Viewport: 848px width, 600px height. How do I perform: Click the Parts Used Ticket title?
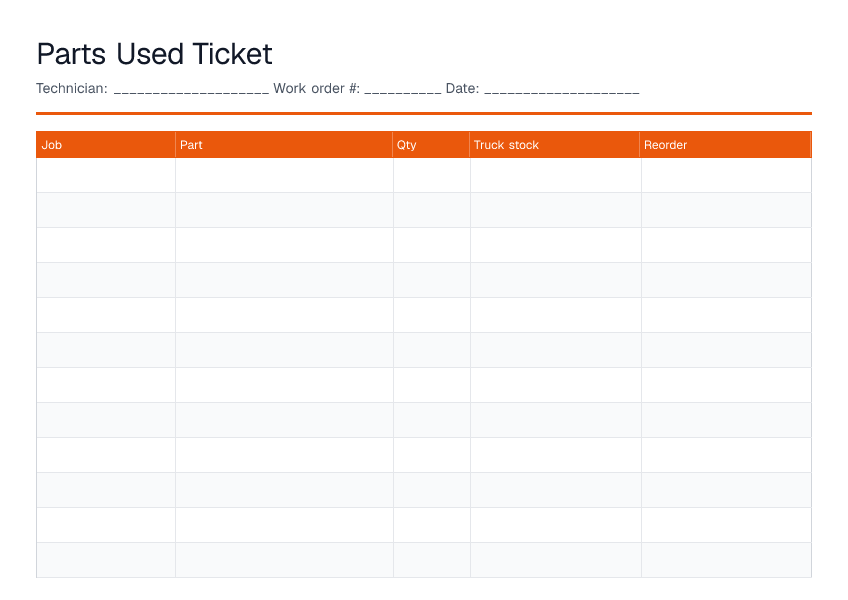[x=154, y=54]
